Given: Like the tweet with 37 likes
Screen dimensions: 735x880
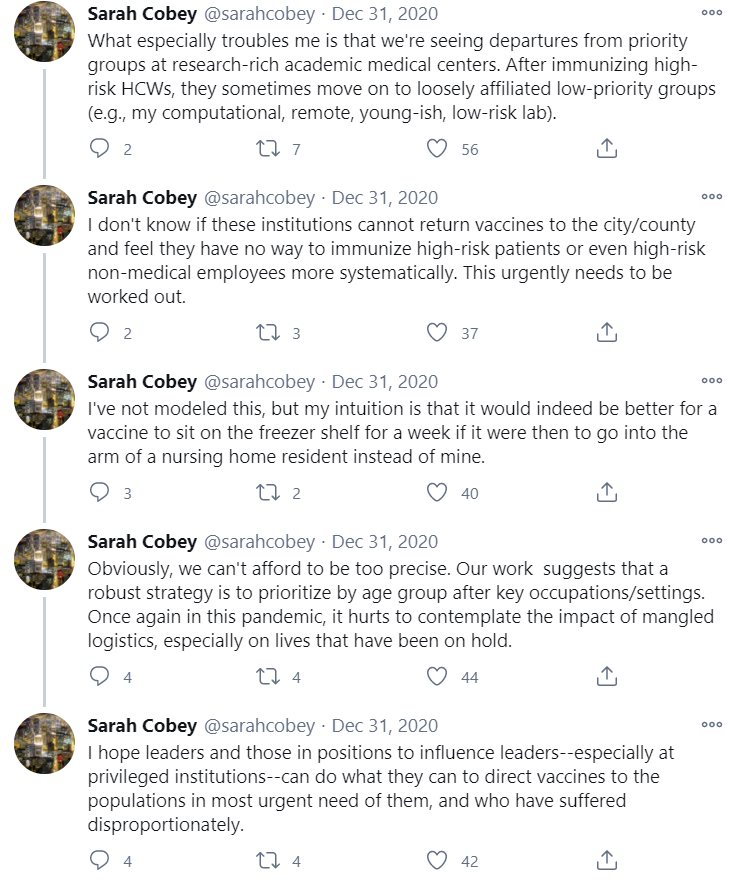Looking at the screenshot, I should (437, 333).
